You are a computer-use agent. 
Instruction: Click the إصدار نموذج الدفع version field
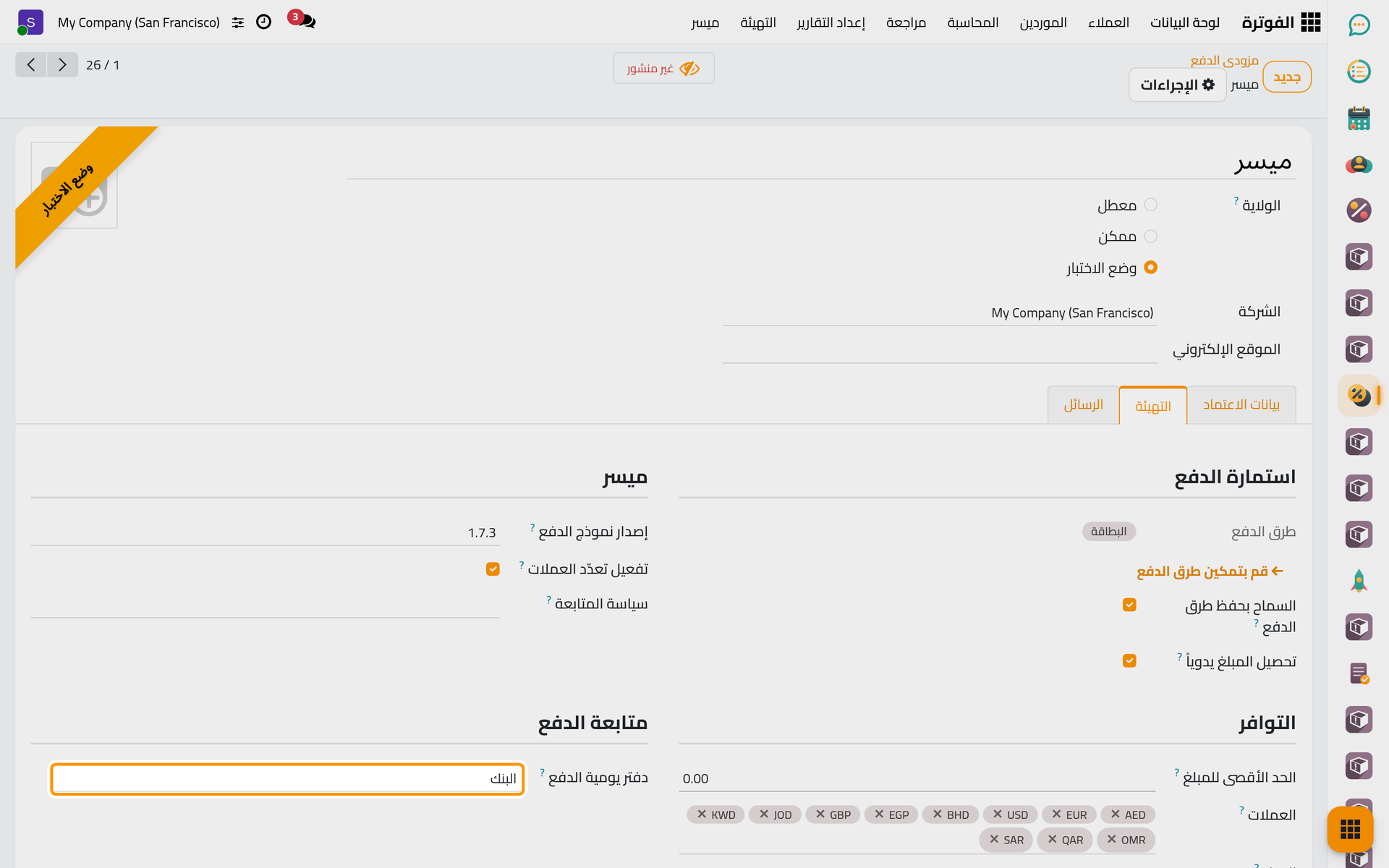[265, 532]
